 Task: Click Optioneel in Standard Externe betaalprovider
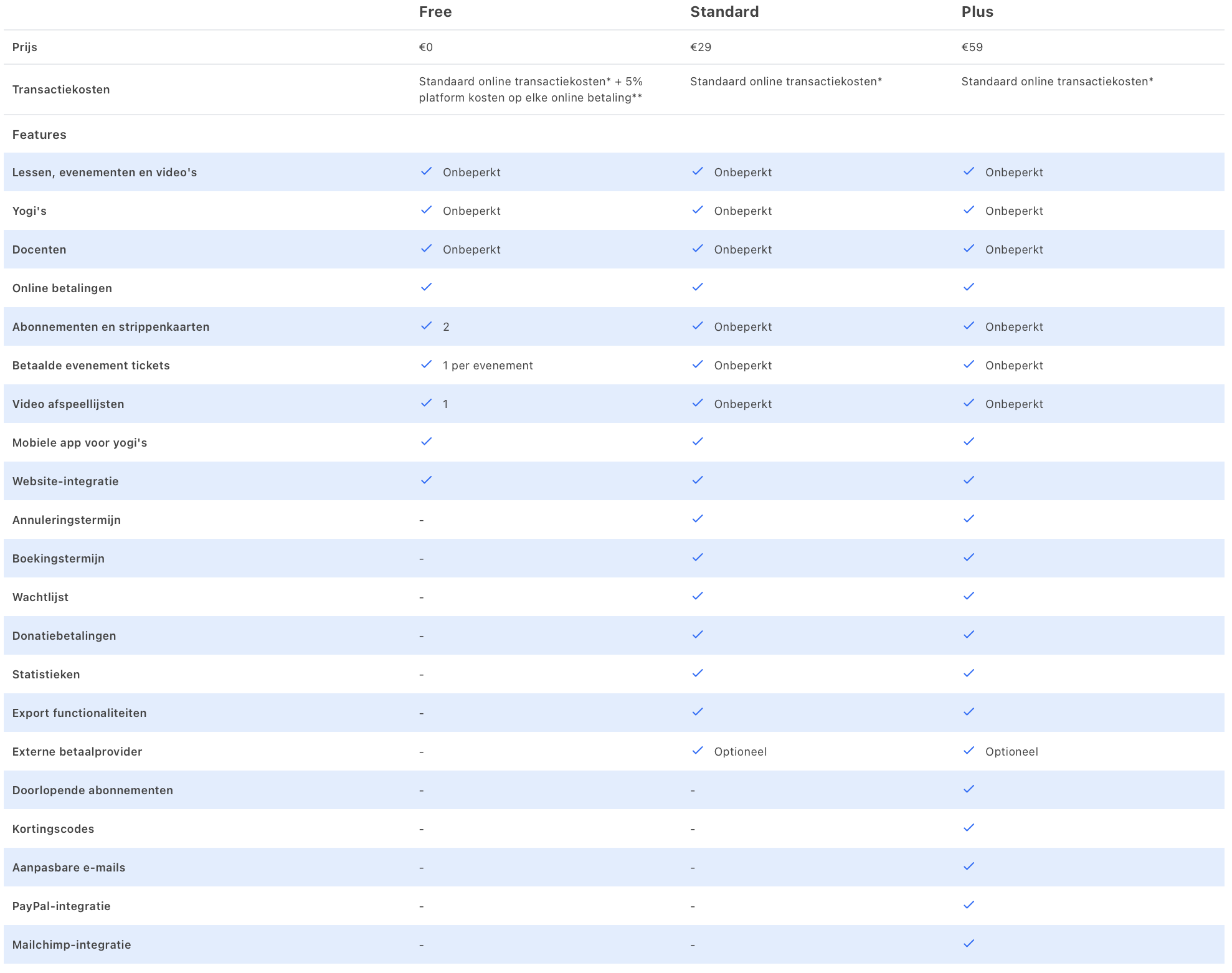coord(740,752)
